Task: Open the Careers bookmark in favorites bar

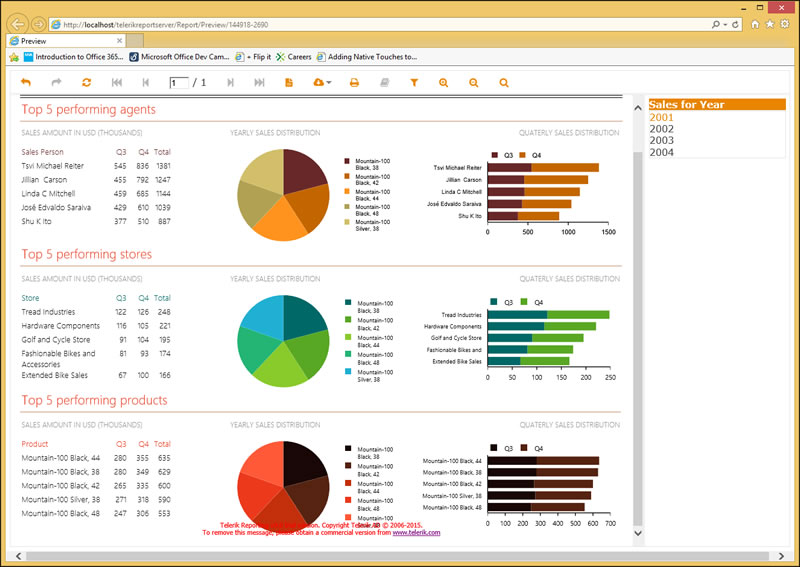Action: click(x=294, y=57)
